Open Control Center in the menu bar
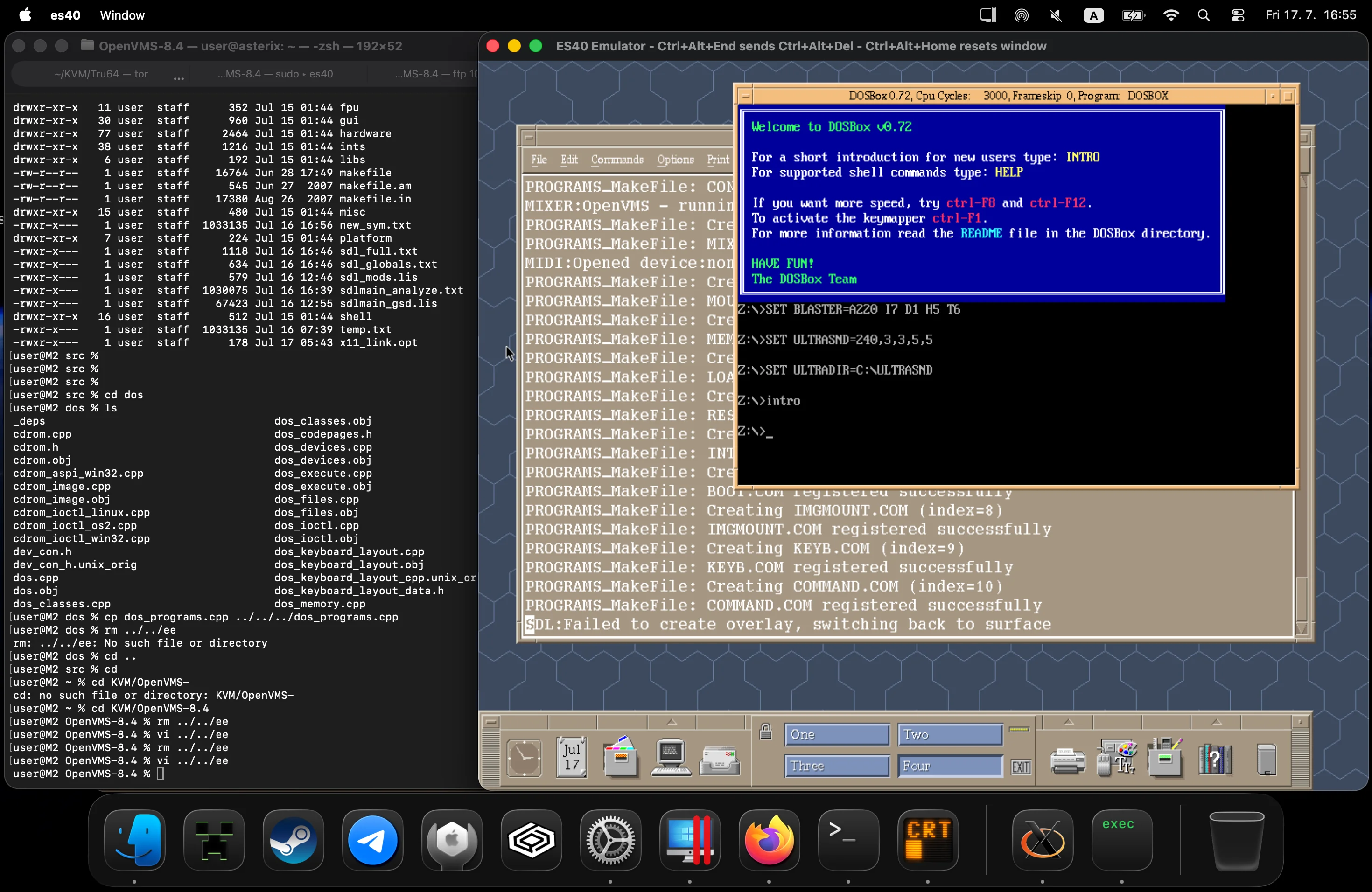This screenshot has width=1372, height=892. (1238, 15)
